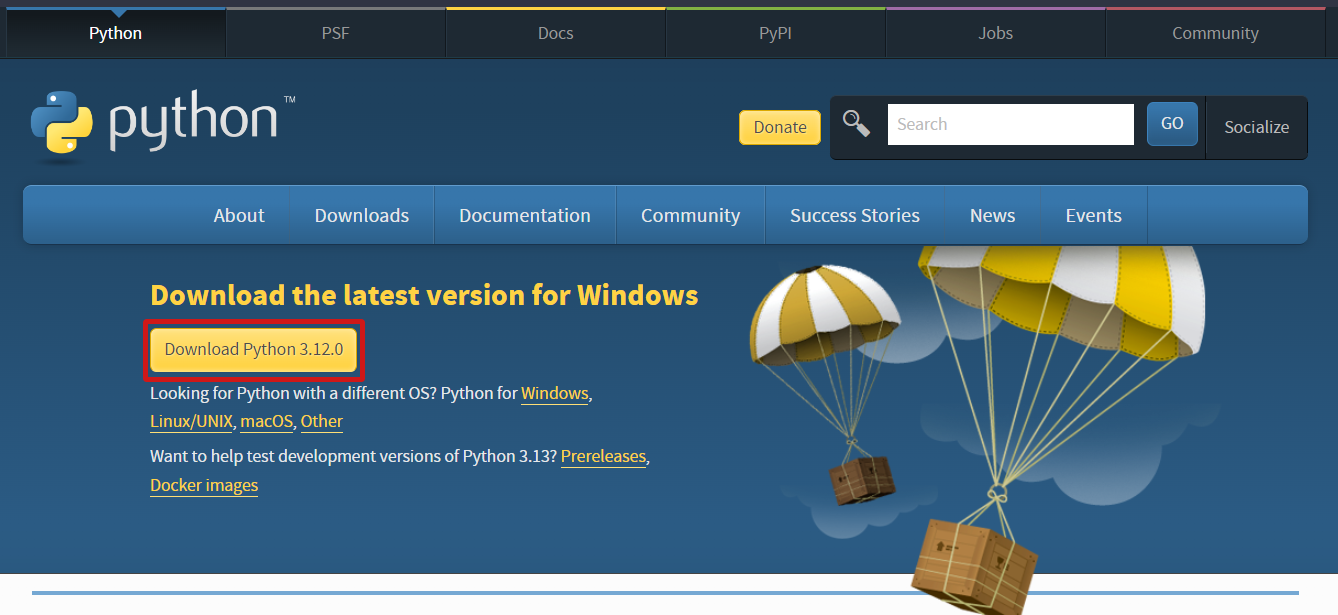1338x615 pixels.
Task: Open the Prereleases link for Python 3.13
Action: coord(603,456)
